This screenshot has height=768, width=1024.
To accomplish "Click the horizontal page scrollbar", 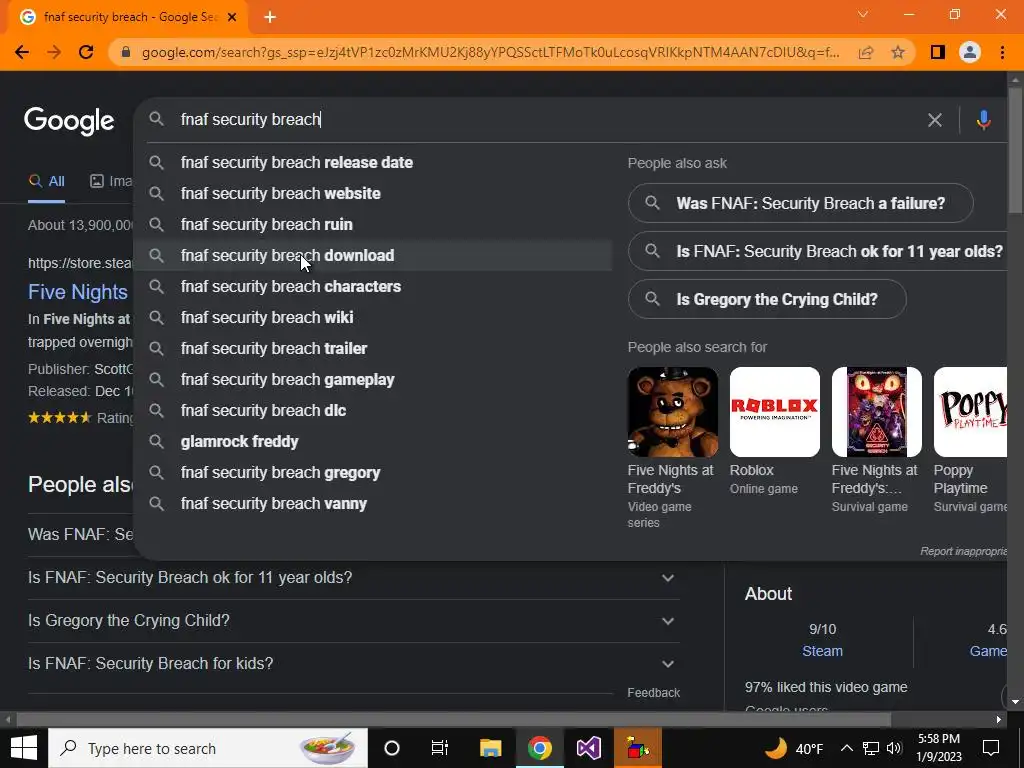I will 454,720.
